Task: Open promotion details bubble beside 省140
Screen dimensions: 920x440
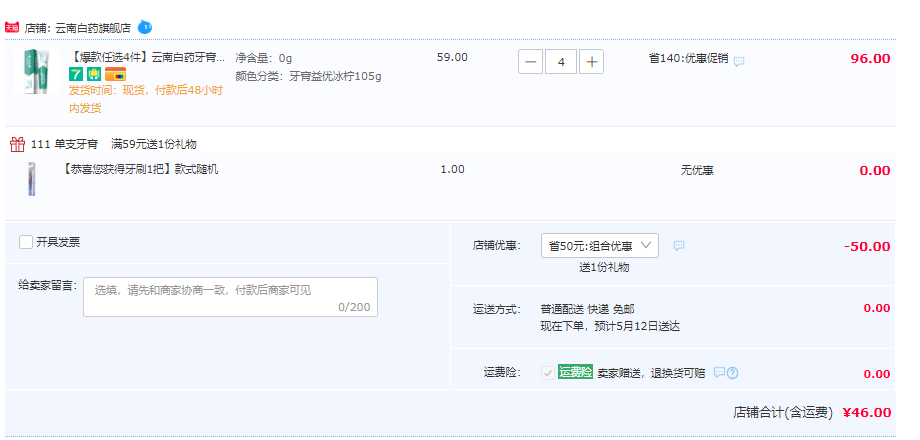Action: tap(739, 61)
